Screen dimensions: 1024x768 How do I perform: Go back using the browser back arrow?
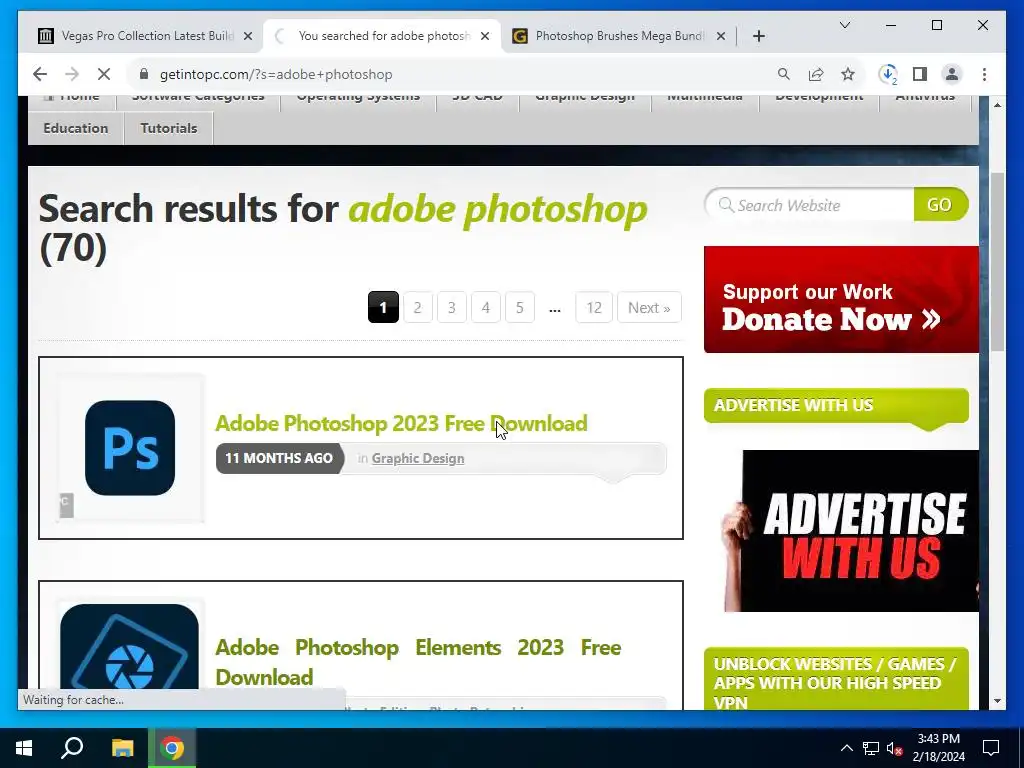(x=40, y=74)
